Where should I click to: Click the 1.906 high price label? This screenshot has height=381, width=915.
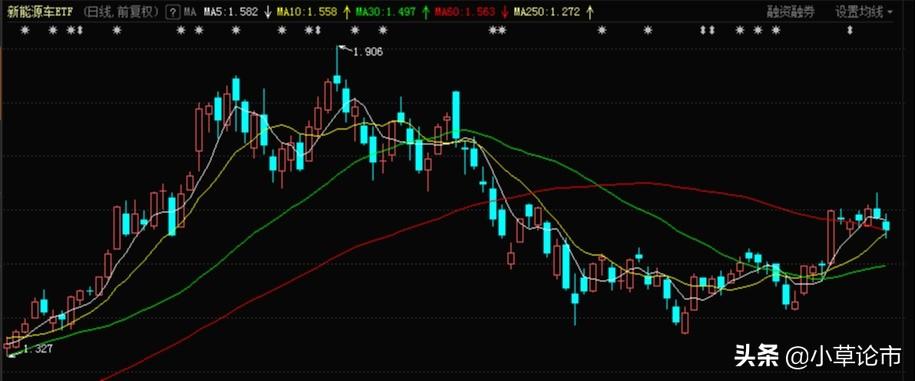369,53
